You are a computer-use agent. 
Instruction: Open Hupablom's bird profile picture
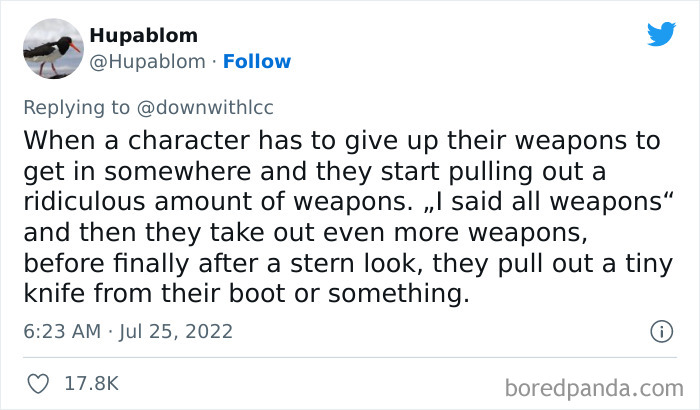coord(50,47)
